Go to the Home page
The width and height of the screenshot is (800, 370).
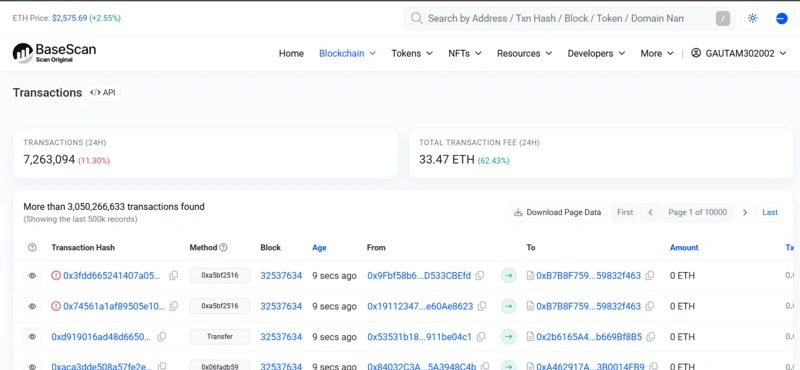click(291, 53)
